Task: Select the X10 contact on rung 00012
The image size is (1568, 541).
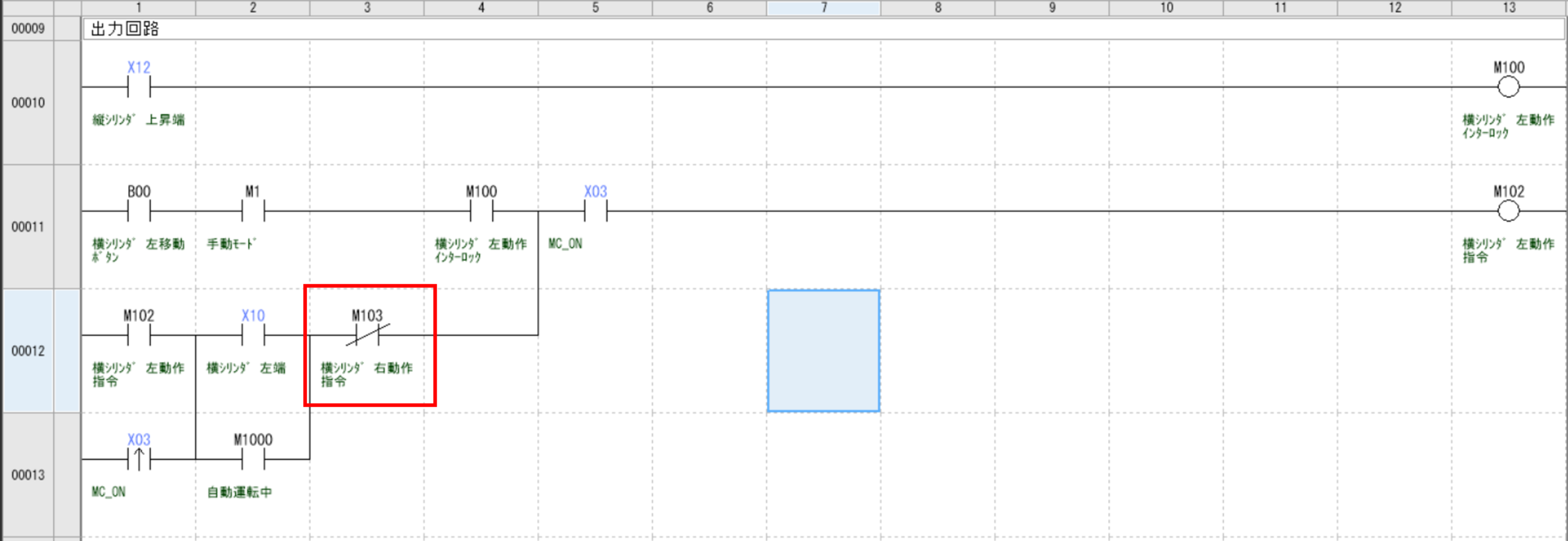Action: pos(253,335)
